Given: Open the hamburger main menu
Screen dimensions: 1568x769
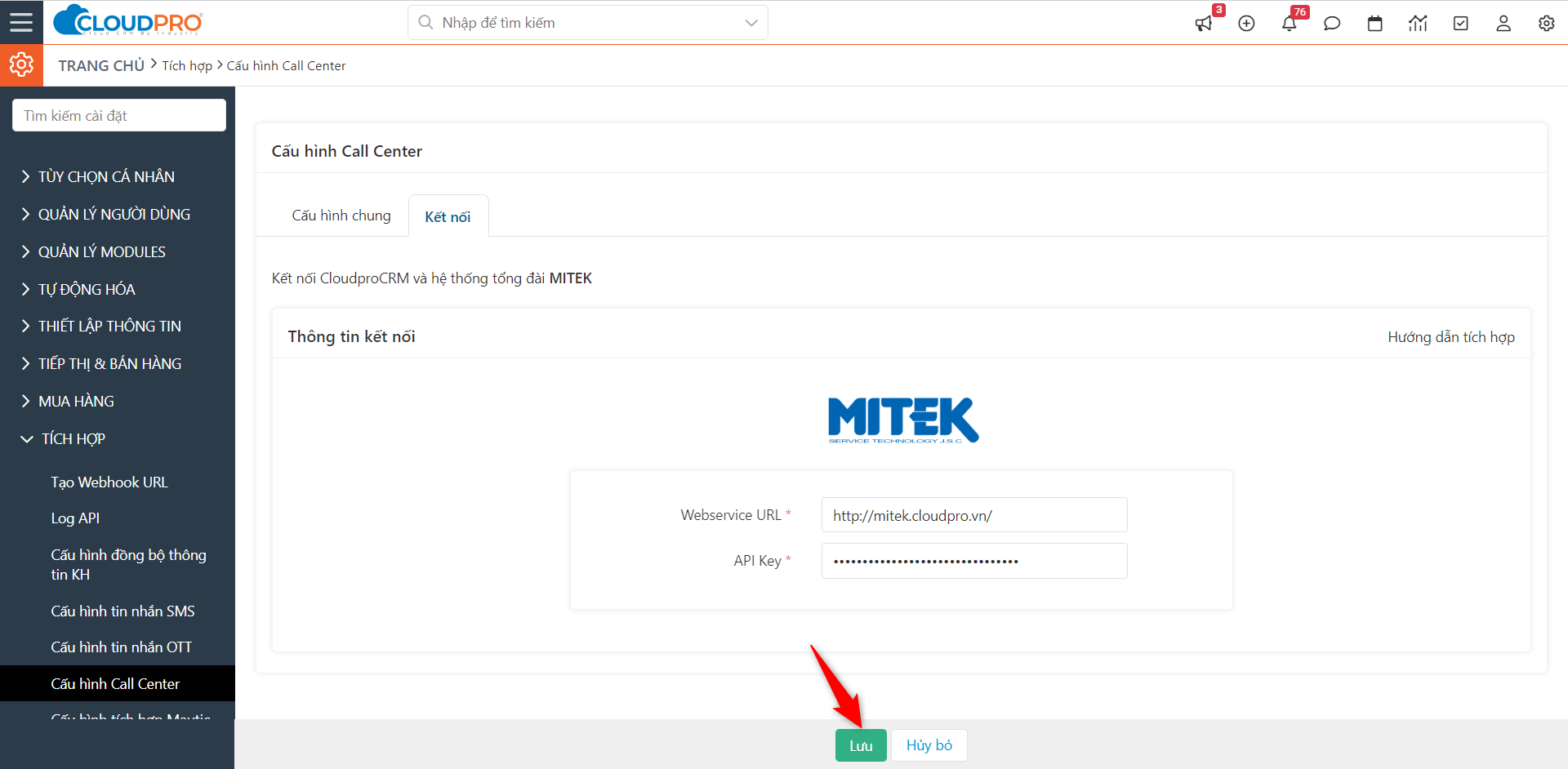Looking at the screenshot, I should pos(21,22).
